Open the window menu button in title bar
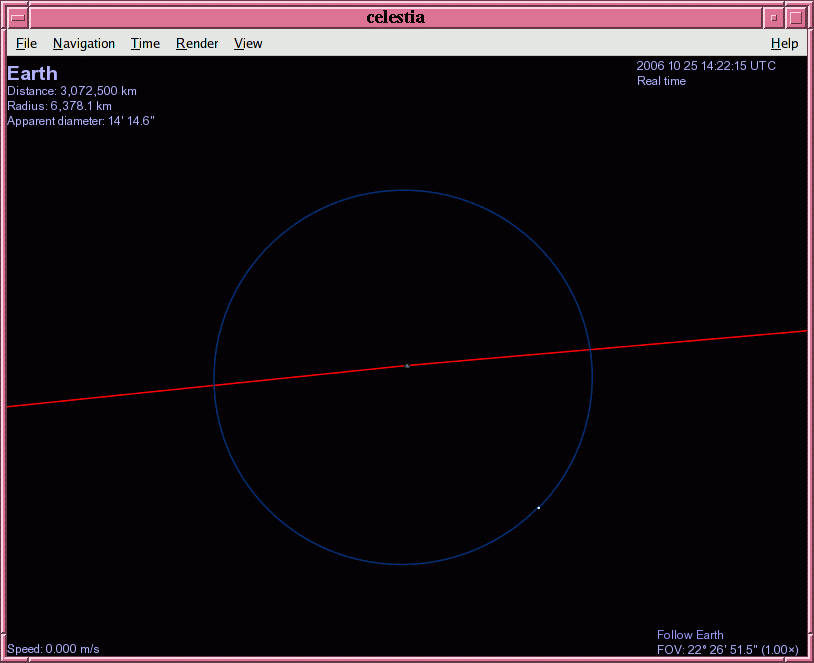The height and width of the screenshot is (663, 814). point(18,17)
